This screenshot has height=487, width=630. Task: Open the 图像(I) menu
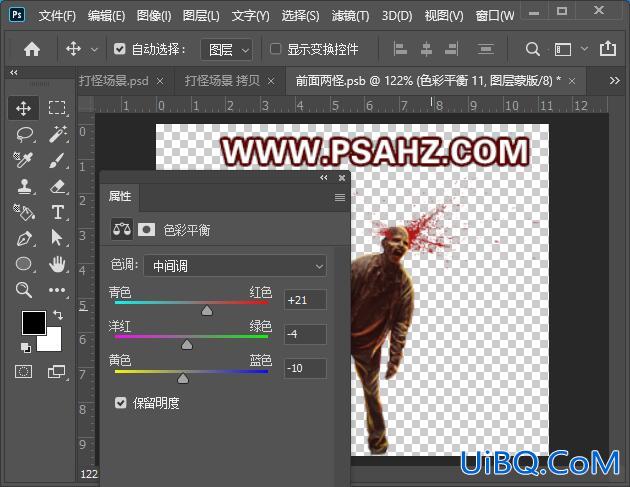pos(154,16)
